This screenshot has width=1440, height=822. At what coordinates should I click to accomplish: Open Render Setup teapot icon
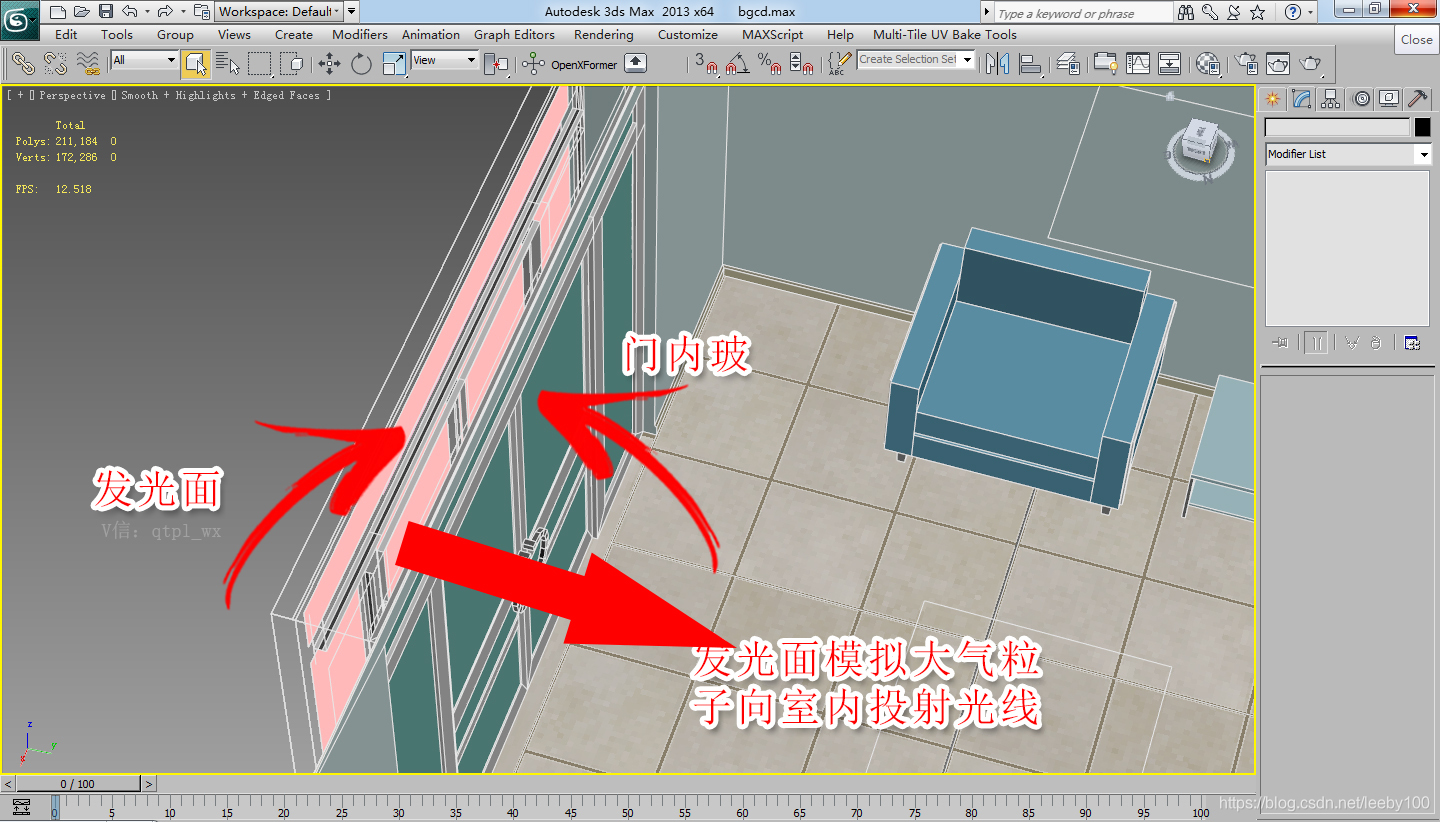[1246, 64]
